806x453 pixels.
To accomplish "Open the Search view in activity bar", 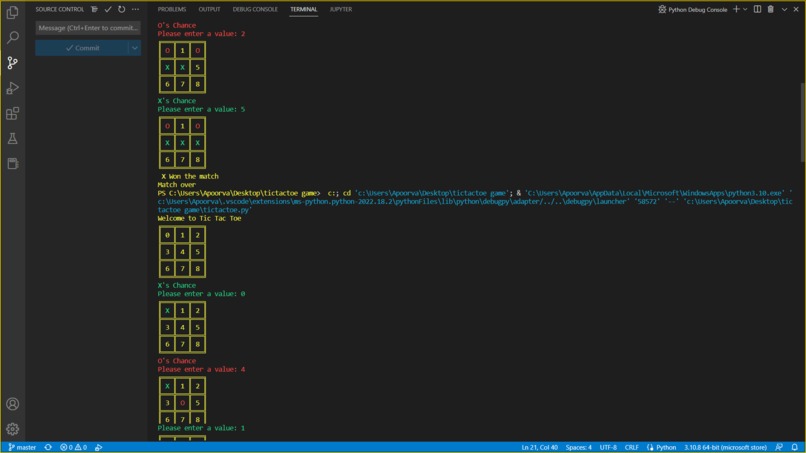I will 12,37.
